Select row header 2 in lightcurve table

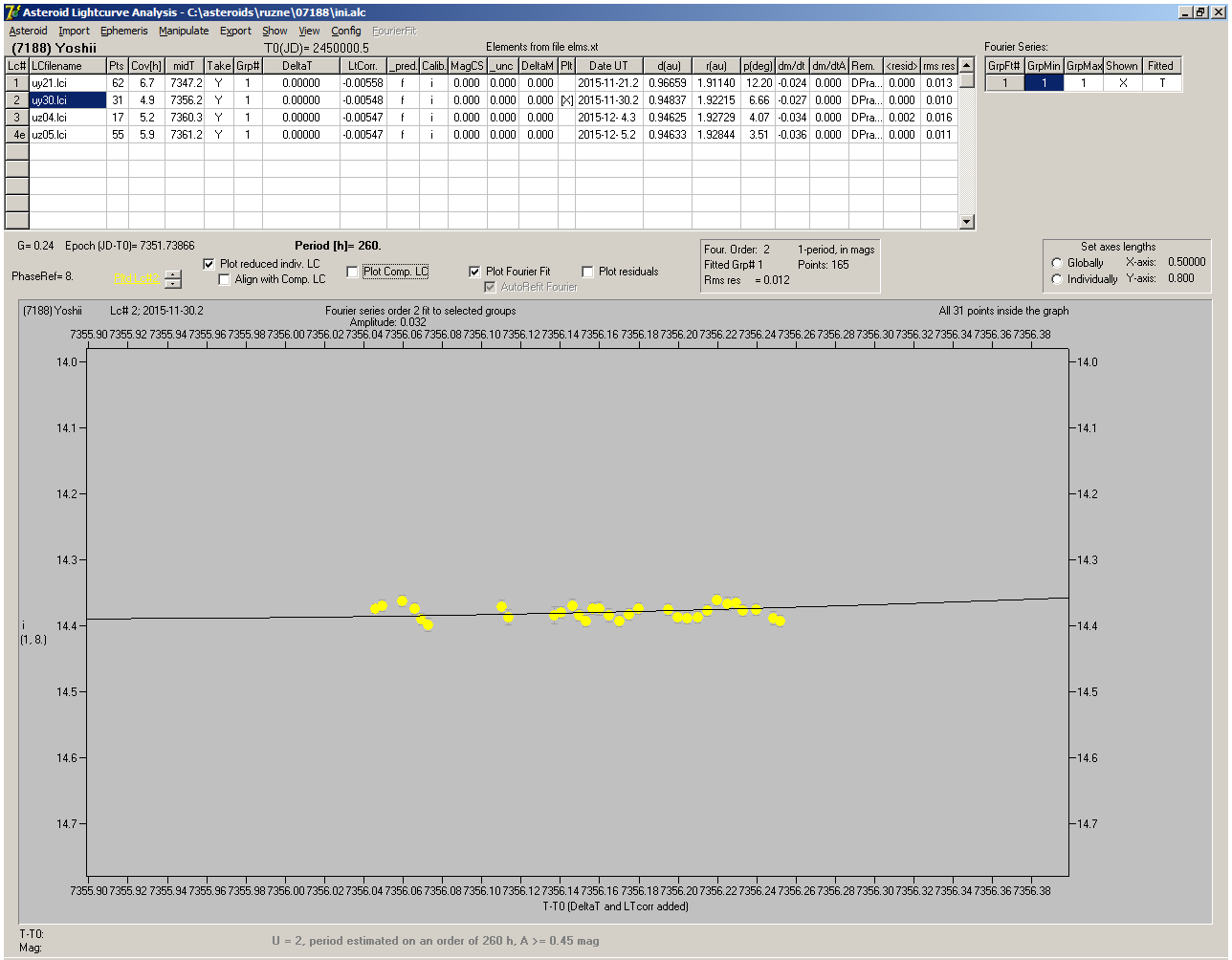click(x=16, y=100)
